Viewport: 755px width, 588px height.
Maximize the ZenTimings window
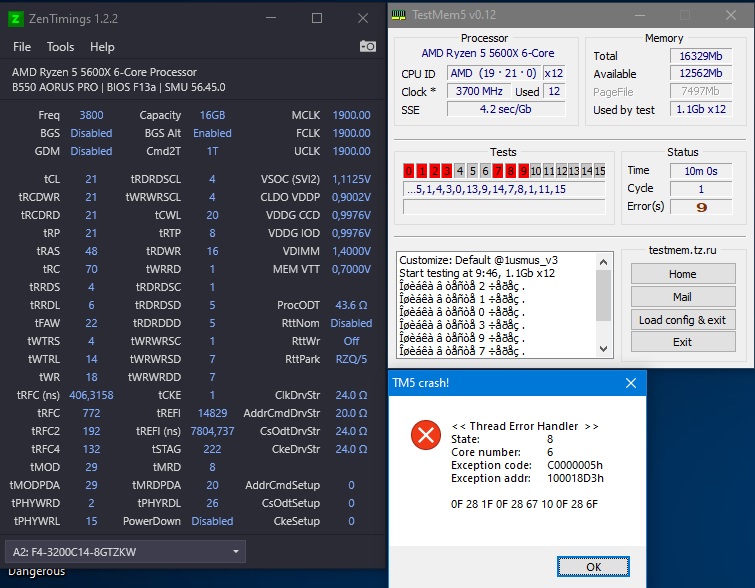coord(317,18)
